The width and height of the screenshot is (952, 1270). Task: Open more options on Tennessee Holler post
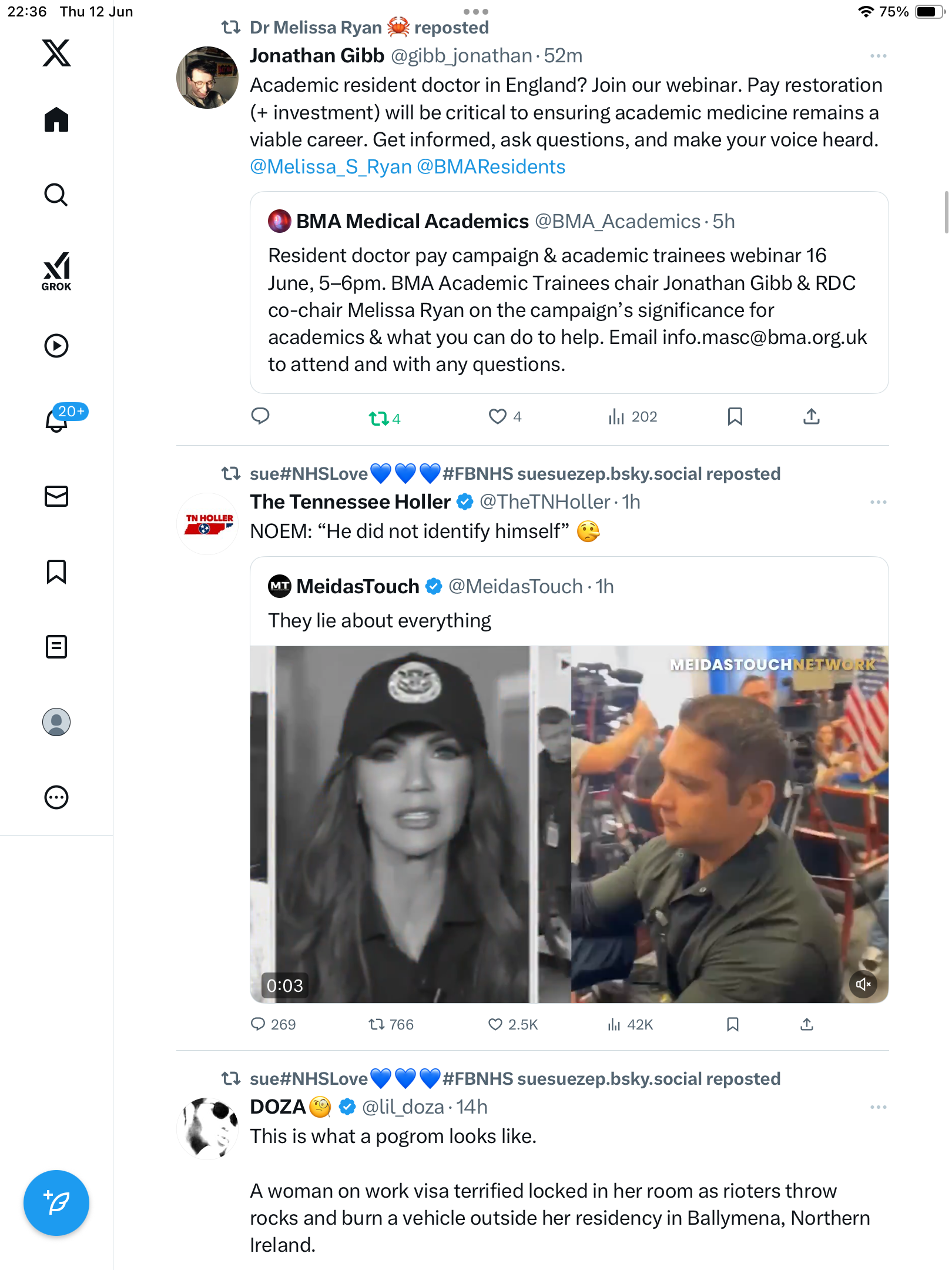(879, 502)
